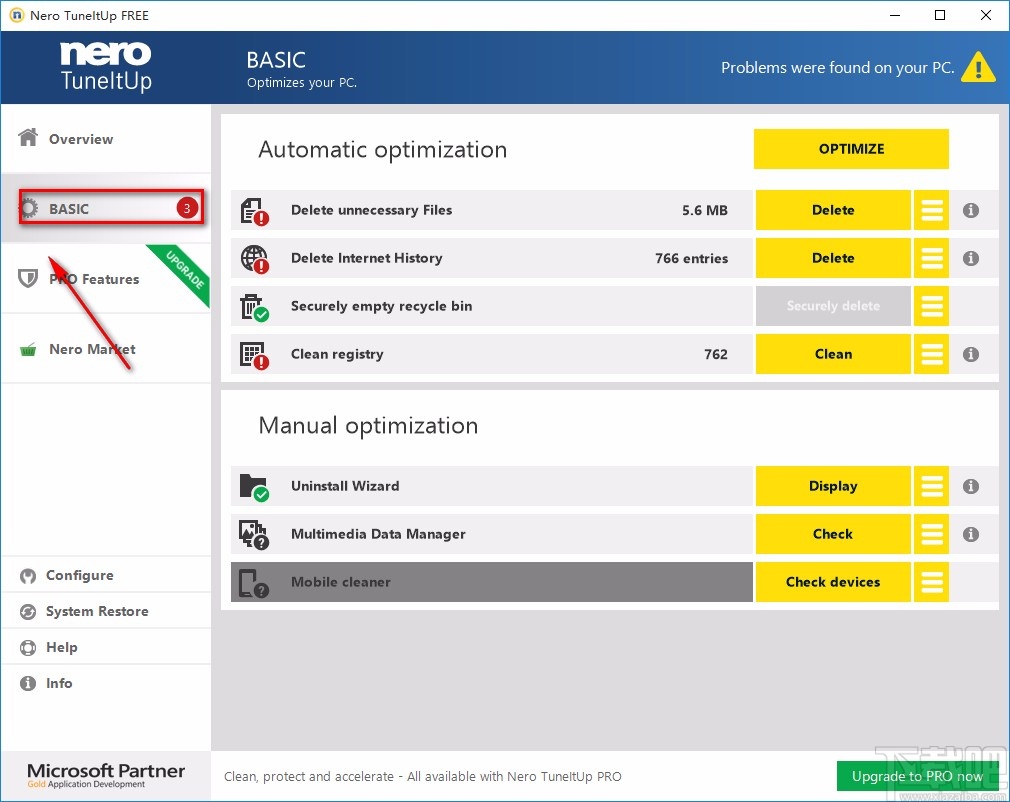Open options menu for Securely empty recycle bin
Image resolution: width=1010 pixels, height=802 pixels.
coord(931,306)
